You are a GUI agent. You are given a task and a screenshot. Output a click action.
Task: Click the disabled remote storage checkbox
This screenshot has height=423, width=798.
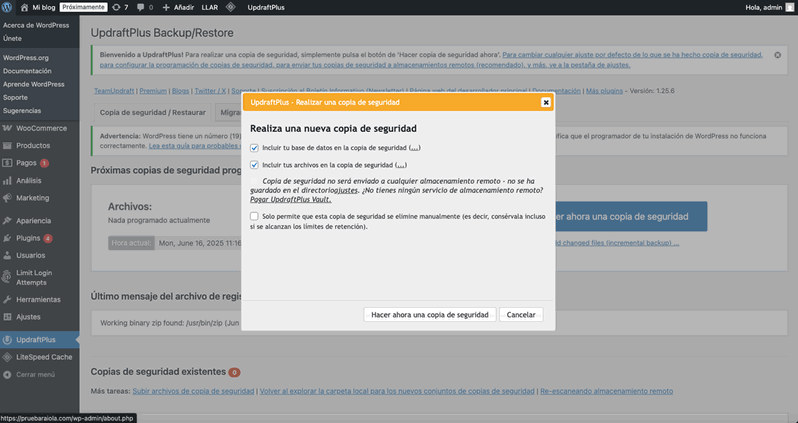pyautogui.click(x=254, y=181)
